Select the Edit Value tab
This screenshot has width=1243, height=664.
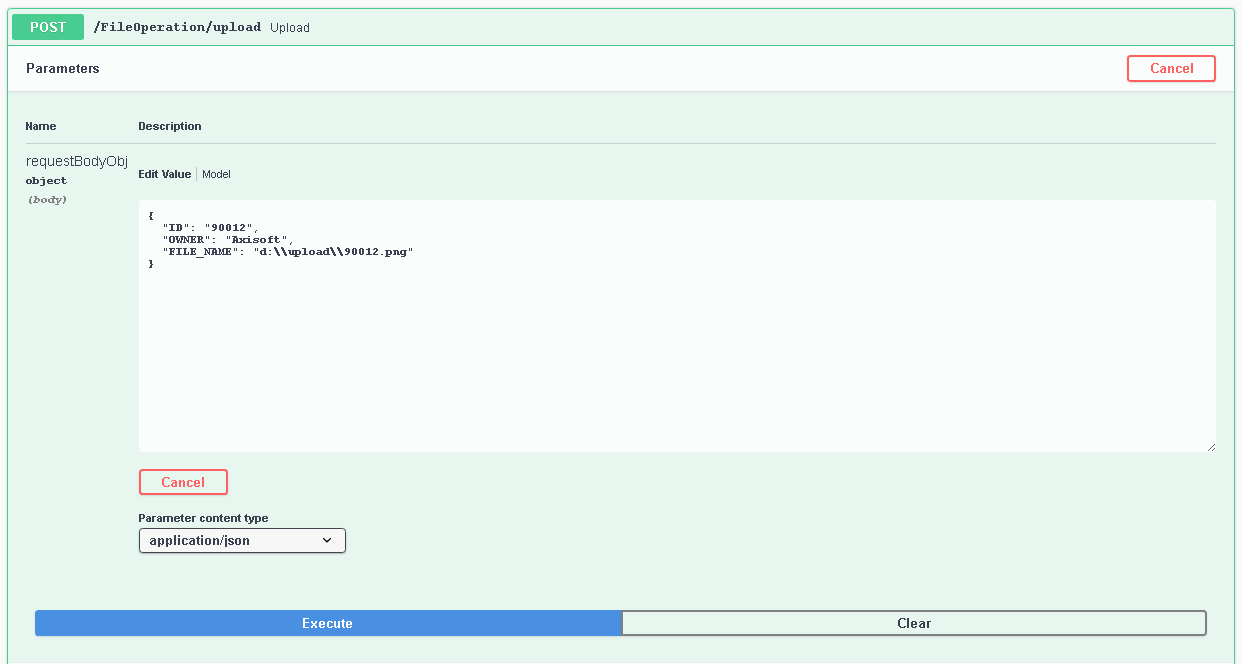tap(164, 174)
